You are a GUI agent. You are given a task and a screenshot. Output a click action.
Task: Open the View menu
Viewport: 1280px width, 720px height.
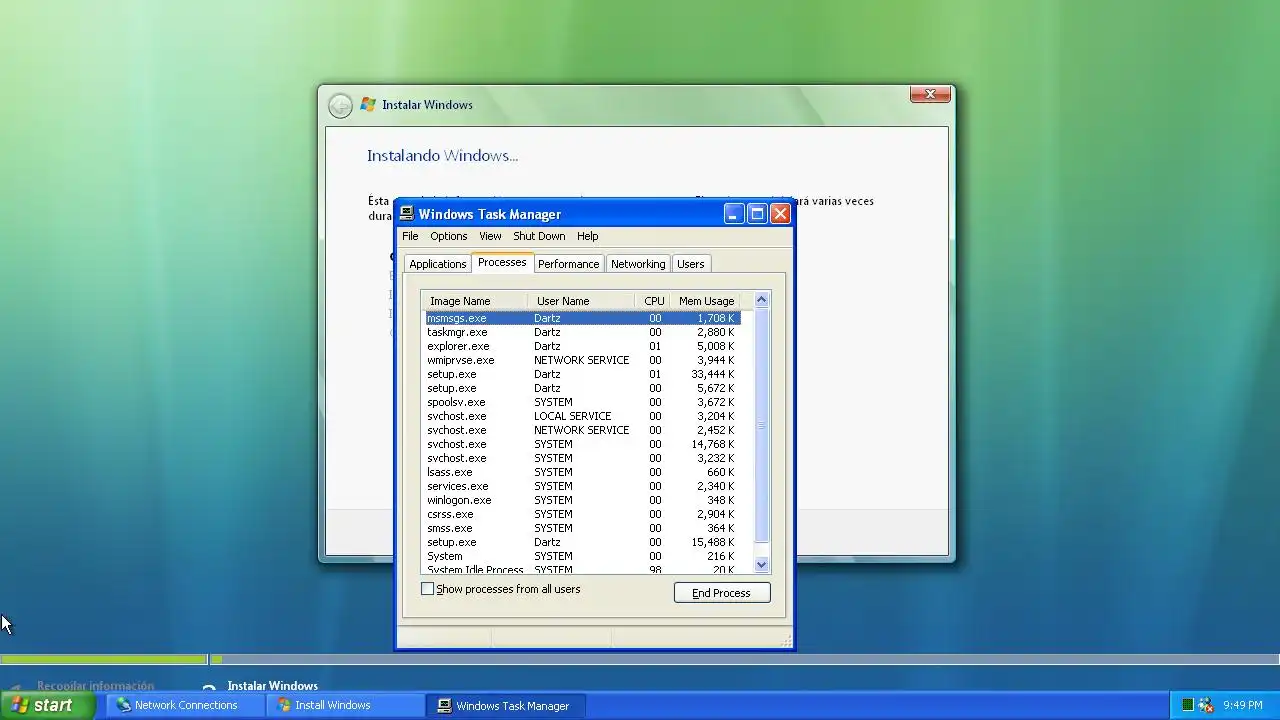tap(490, 236)
